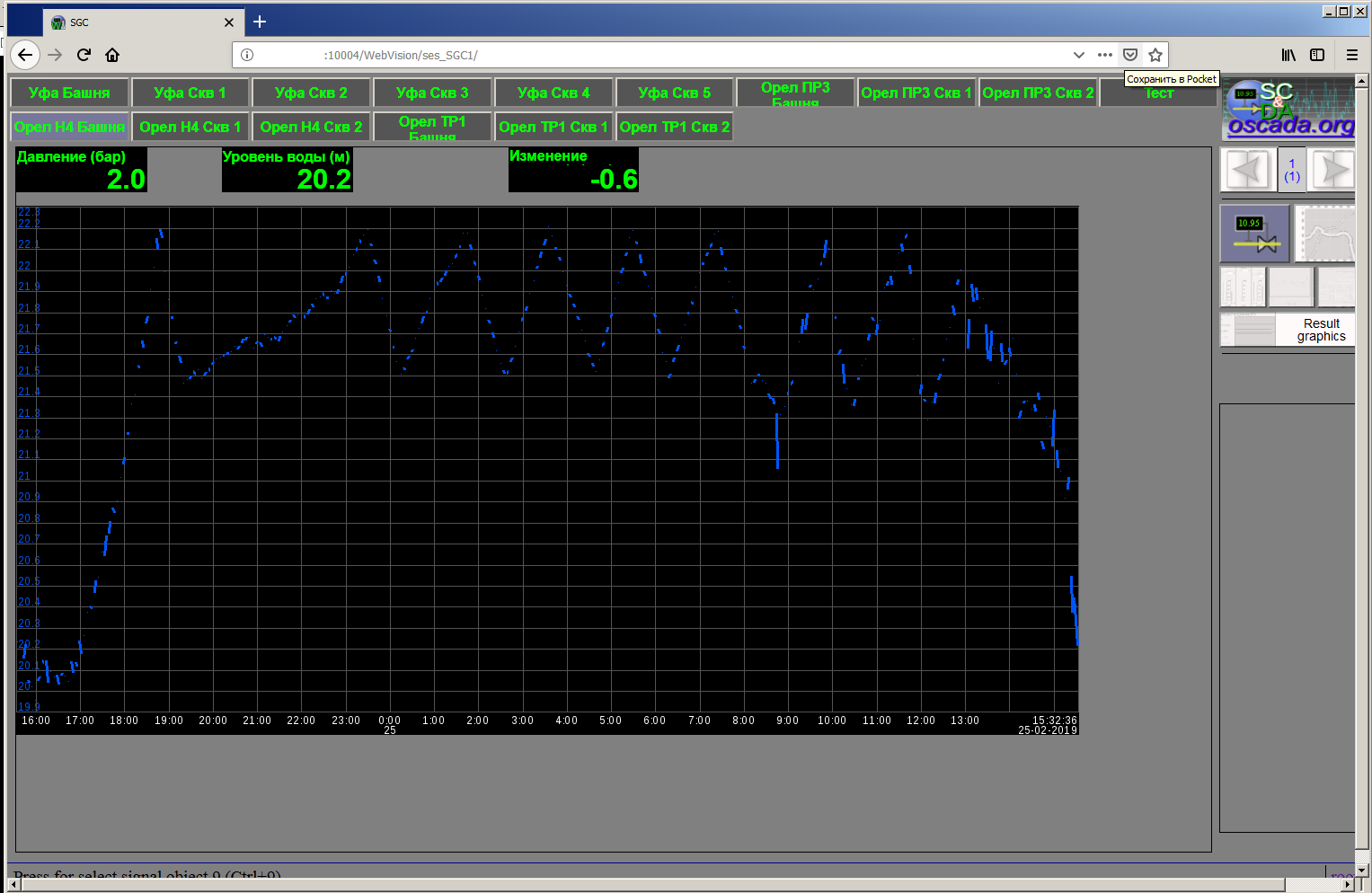Switch to the Уфа Башня tab
Image resolution: width=1372 pixels, height=893 pixels.
click(69, 93)
